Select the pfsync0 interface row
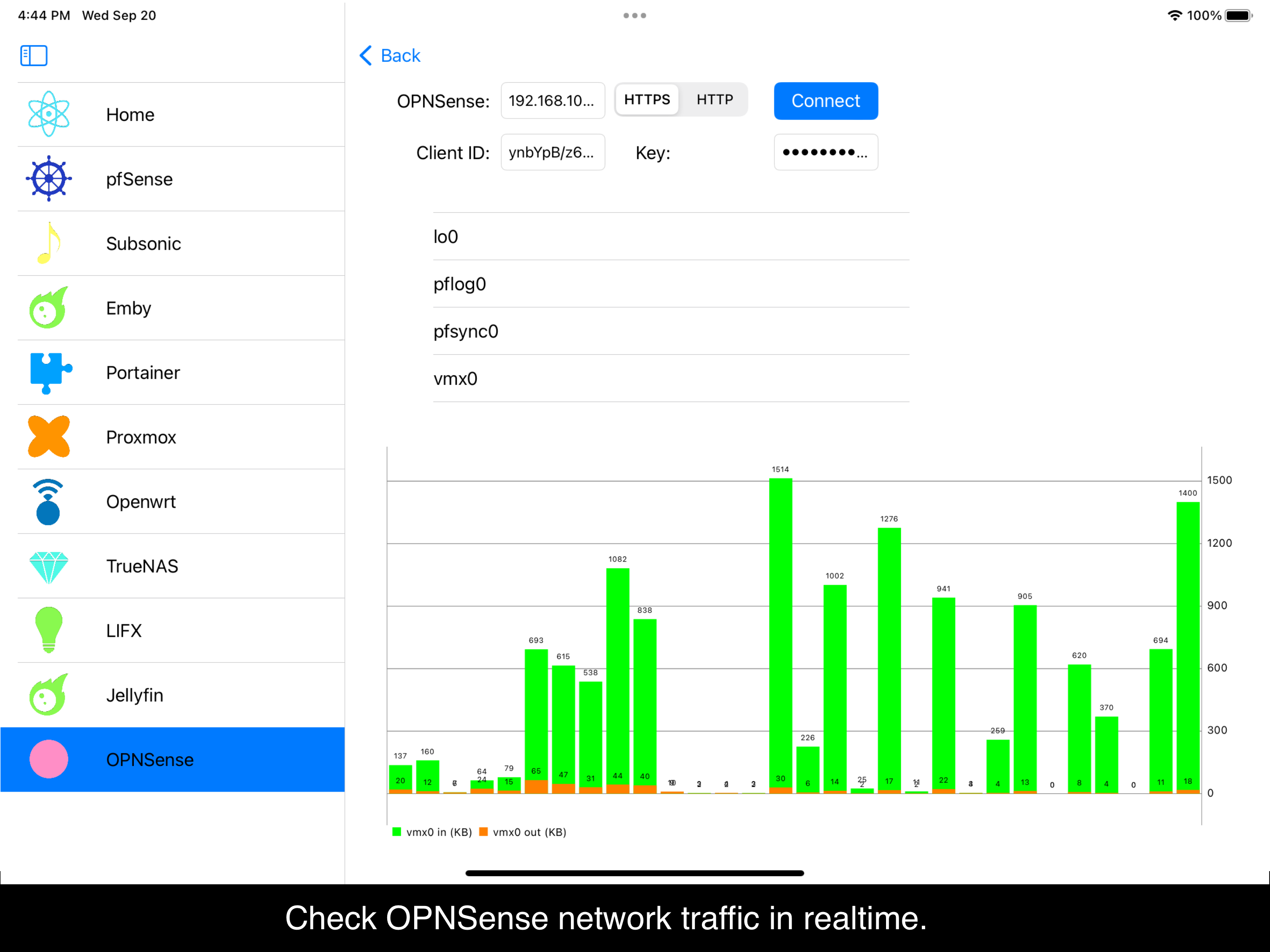 point(671,331)
